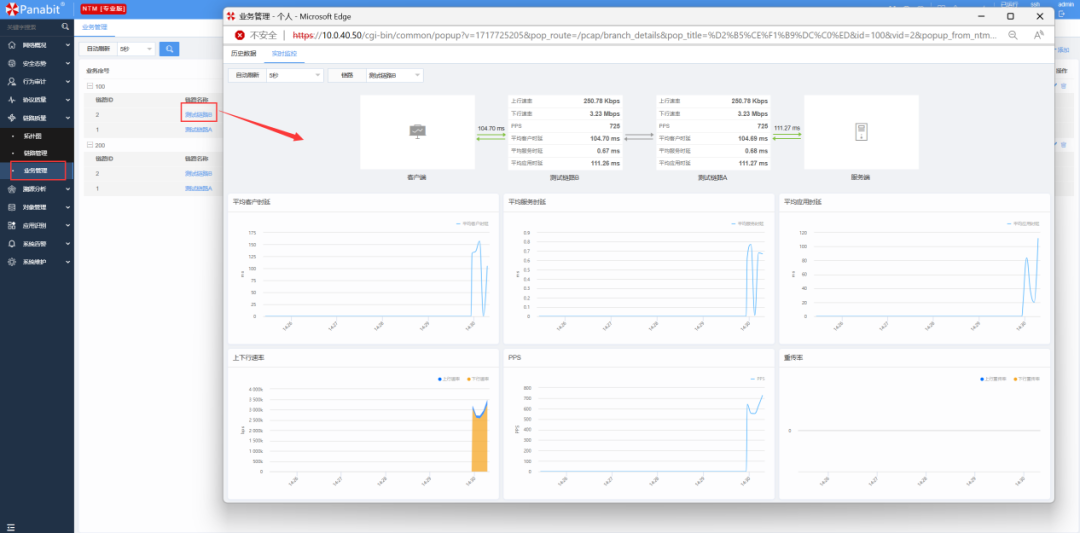This screenshot has height=533, width=1080.
Task: Click the 系统告警 bell icon
Action: click(x=12, y=243)
